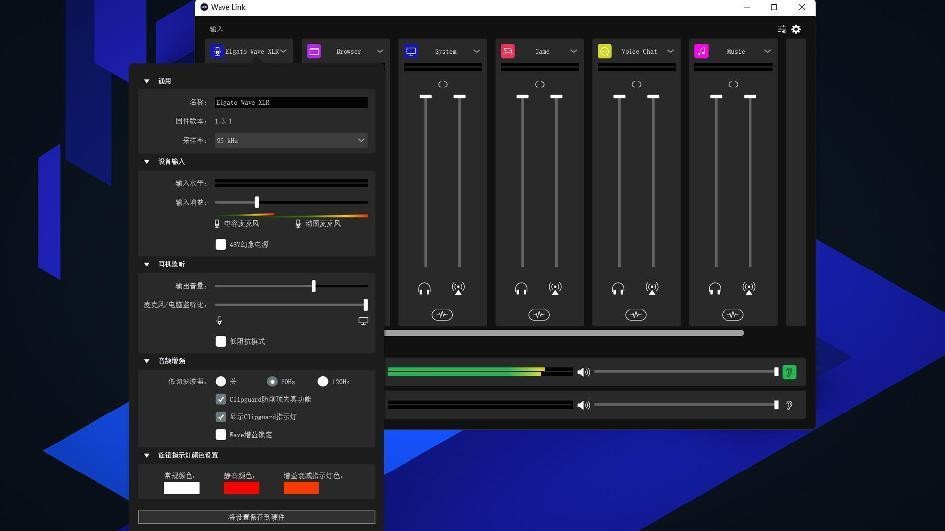The height and width of the screenshot is (531, 945).
Task: Toggle fader link on Voice Chat channel
Action: (x=636, y=84)
